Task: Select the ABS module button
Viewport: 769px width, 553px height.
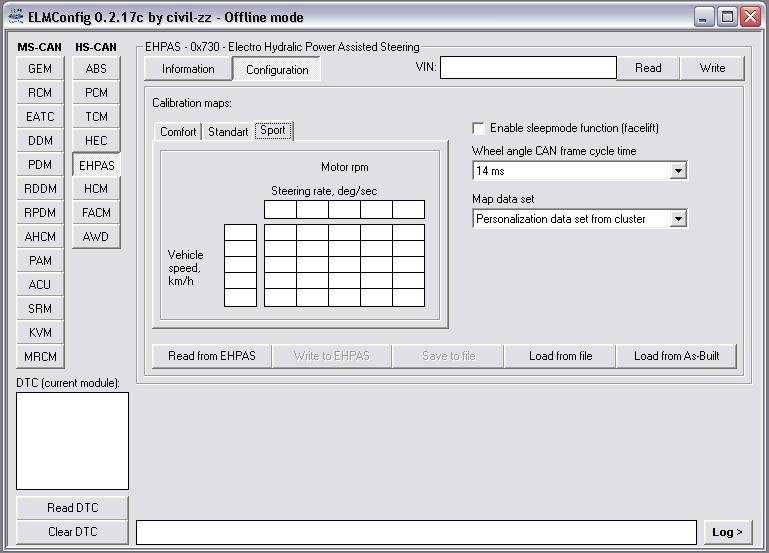Action: 96,69
